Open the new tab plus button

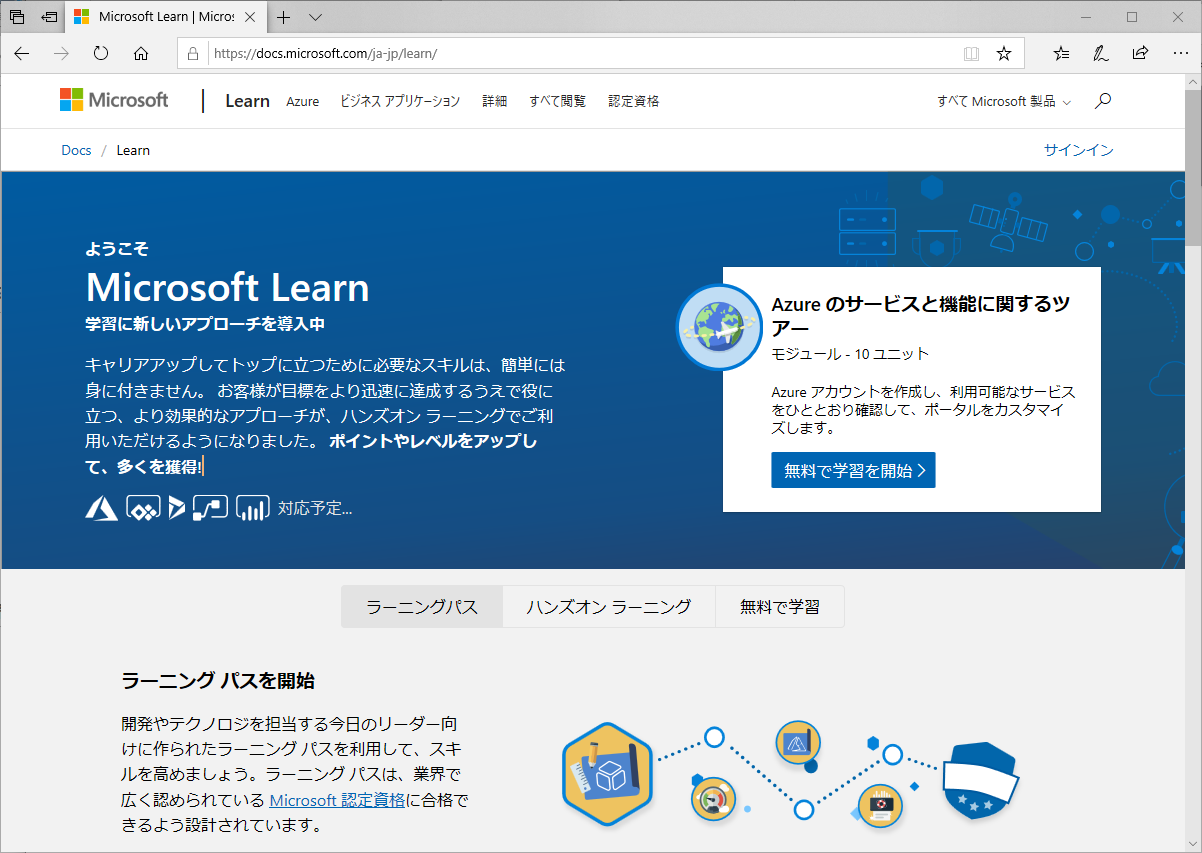coord(284,17)
